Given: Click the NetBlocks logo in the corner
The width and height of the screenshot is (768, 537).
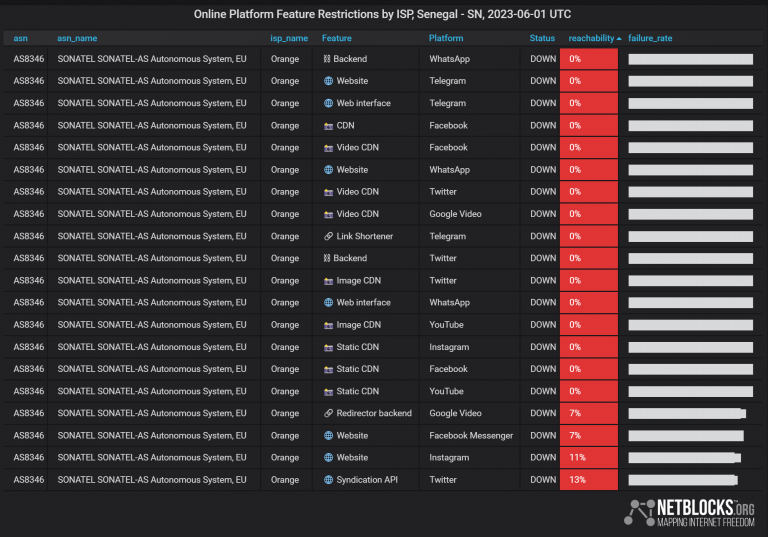Looking at the screenshot, I should click(689, 511).
